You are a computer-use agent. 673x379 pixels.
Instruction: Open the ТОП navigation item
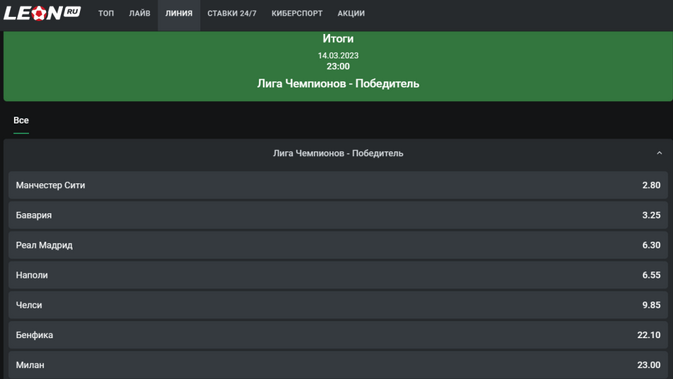[106, 13]
